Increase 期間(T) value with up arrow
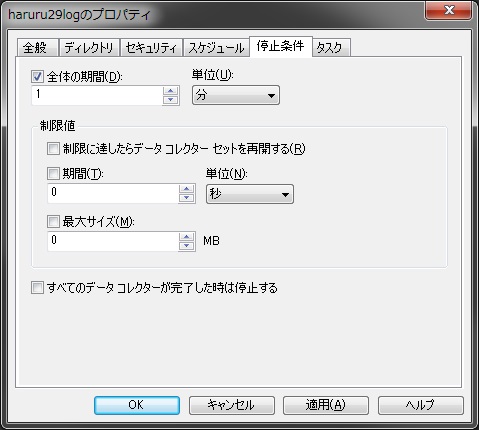This screenshot has height=430, width=479. point(186,189)
